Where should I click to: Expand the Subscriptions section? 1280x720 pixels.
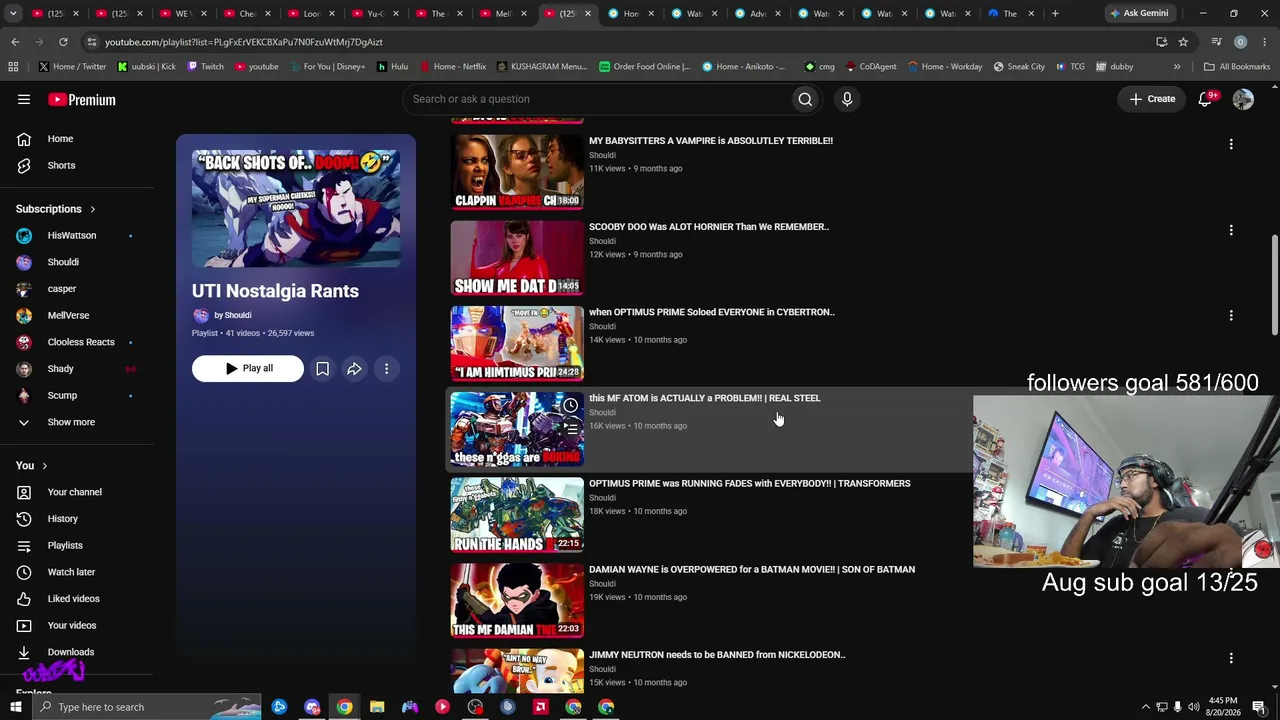pyautogui.click(x=56, y=209)
